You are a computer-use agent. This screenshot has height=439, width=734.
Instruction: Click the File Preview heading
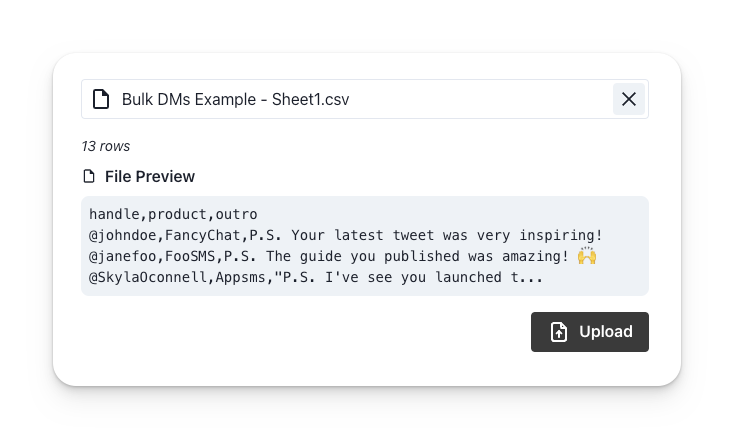150,177
